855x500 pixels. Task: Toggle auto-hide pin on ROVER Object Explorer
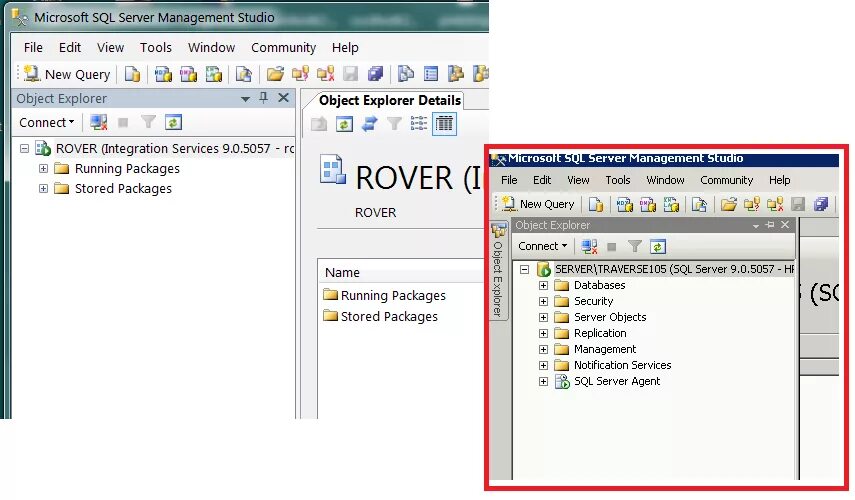click(263, 98)
